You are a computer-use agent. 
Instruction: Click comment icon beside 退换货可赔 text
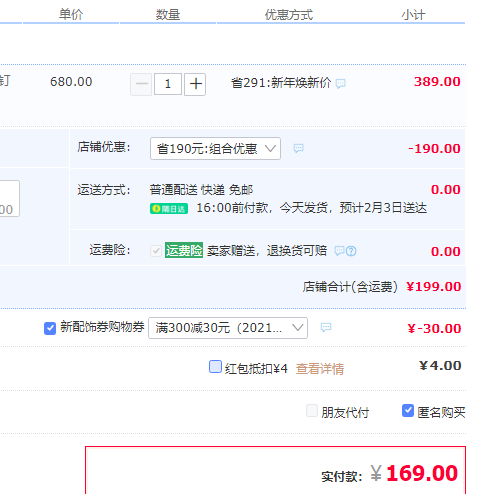339,251
